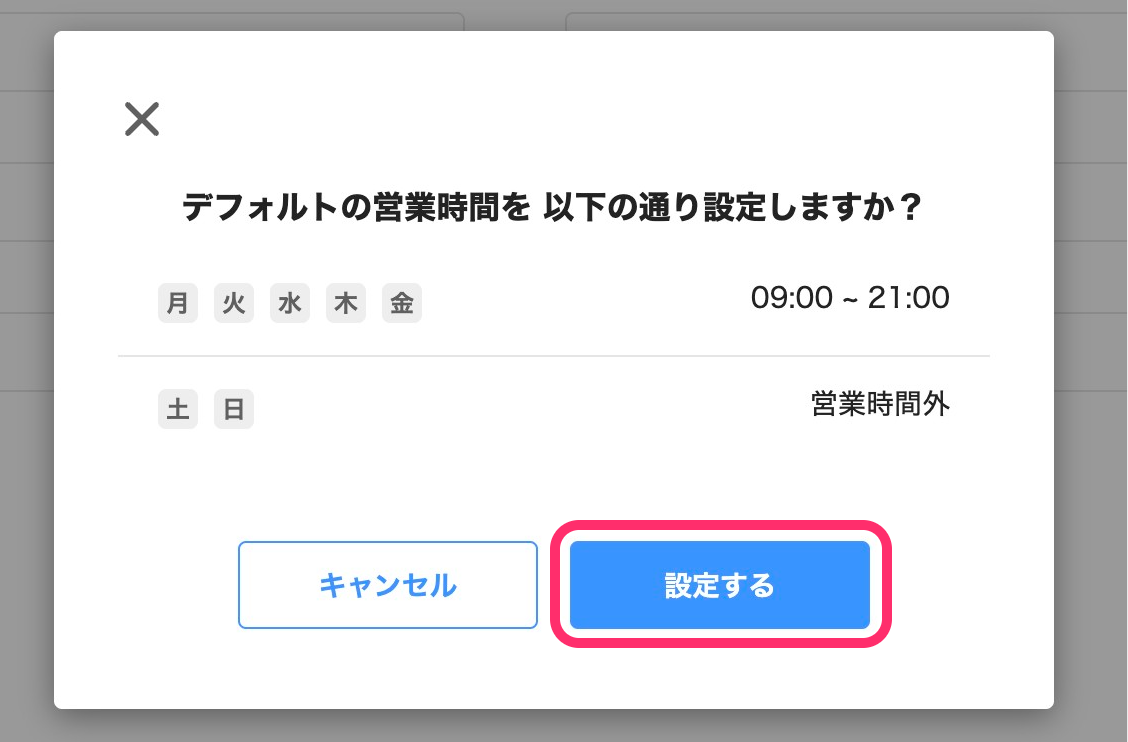
Task: Click the 水 (Wednesday) day badge
Action: coord(290,303)
